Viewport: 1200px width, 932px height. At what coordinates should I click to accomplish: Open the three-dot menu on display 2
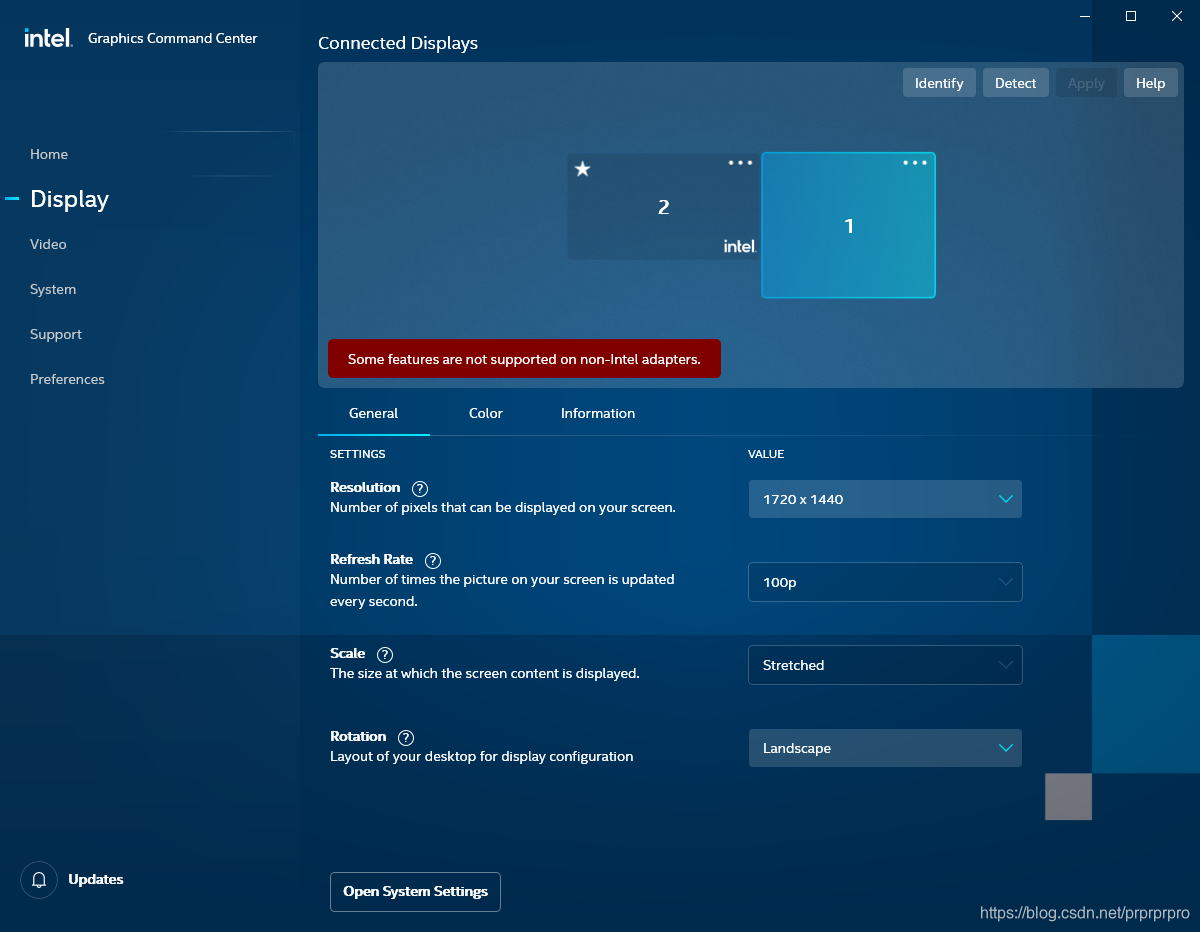click(740, 162)
